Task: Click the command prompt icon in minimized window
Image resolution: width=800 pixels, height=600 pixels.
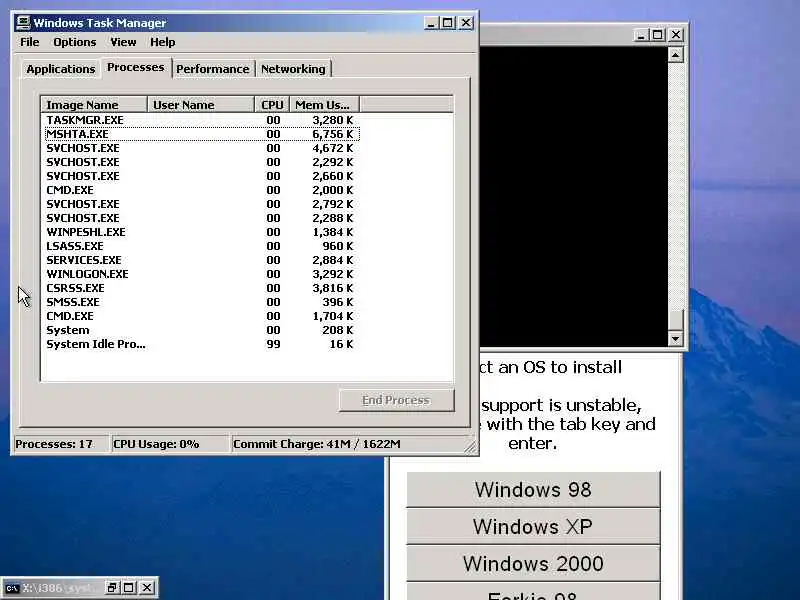Action: click(x=12, y=588)
